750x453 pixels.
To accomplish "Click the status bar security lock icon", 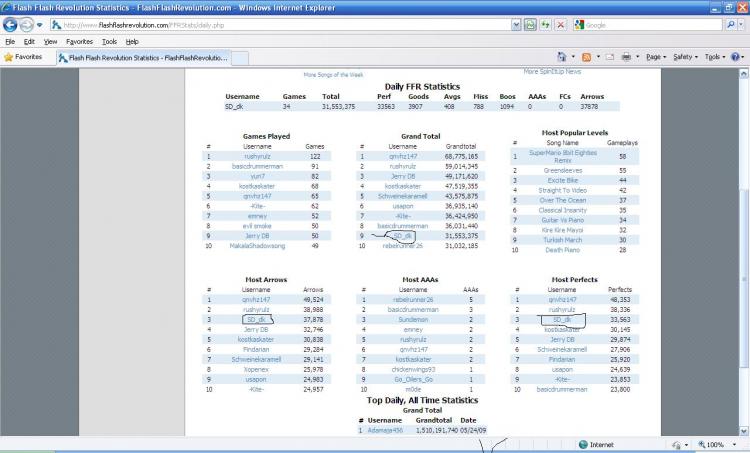I will [676, 445].
